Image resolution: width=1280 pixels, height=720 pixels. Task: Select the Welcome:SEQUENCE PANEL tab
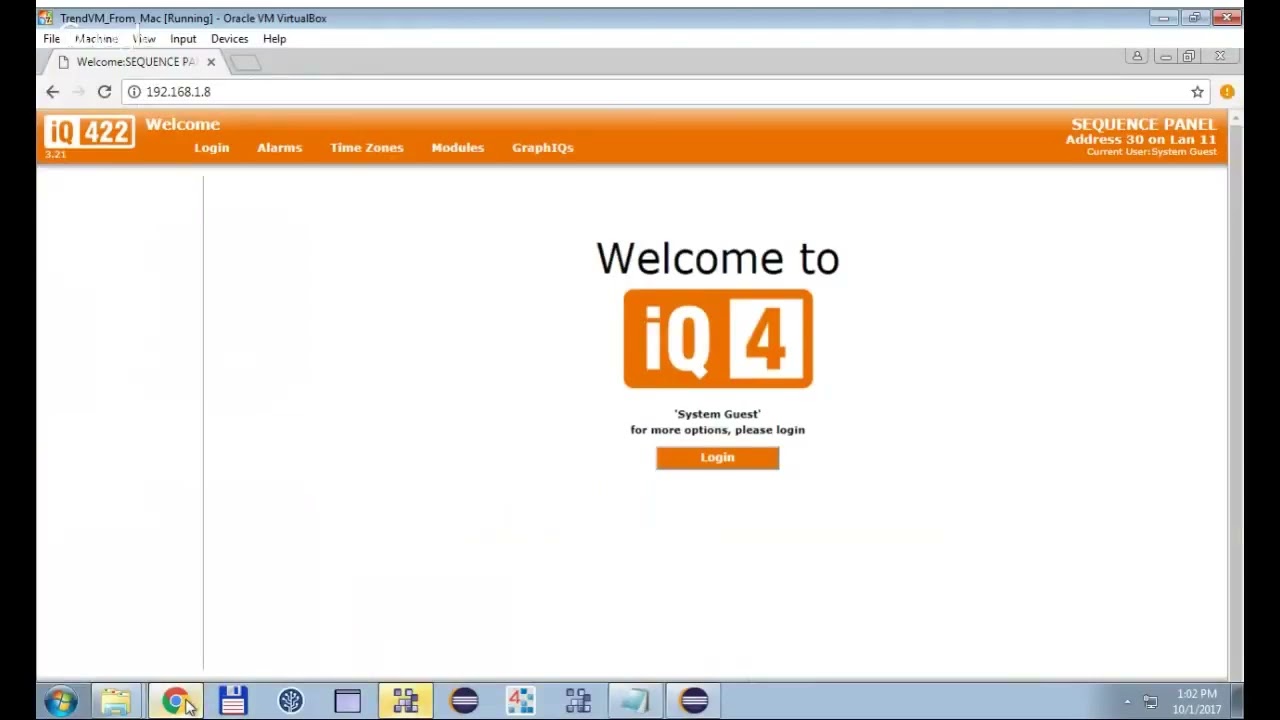[136, 62]
